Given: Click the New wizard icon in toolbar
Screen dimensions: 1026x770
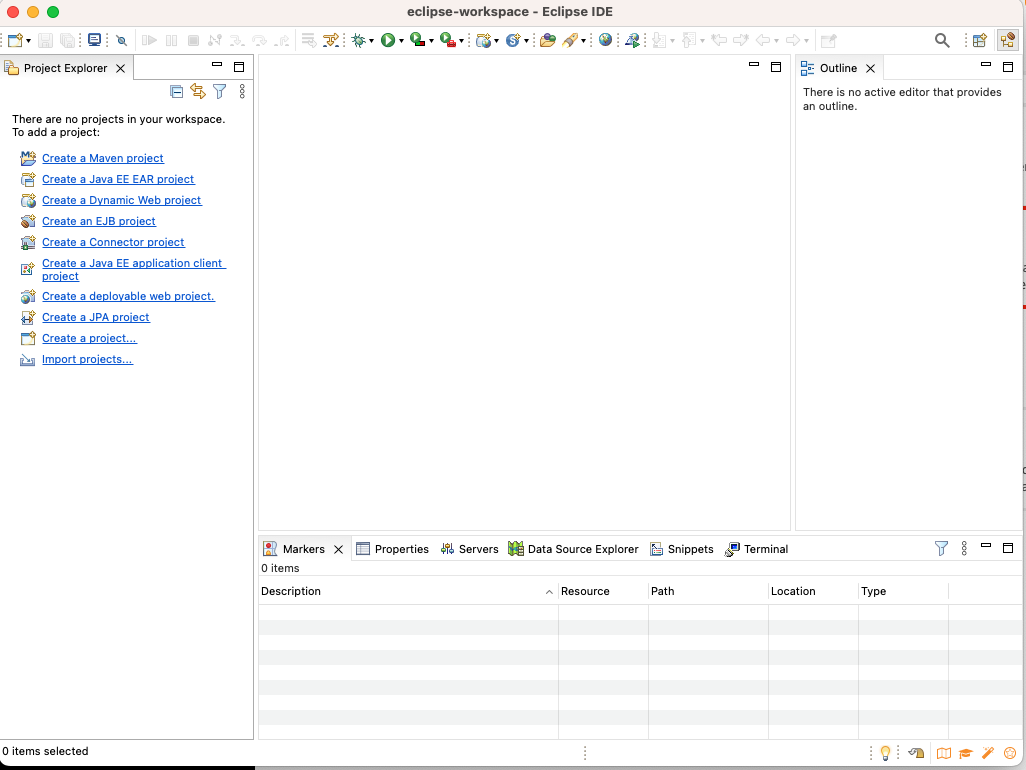Looking at the screenshot, I should [16, 41].
